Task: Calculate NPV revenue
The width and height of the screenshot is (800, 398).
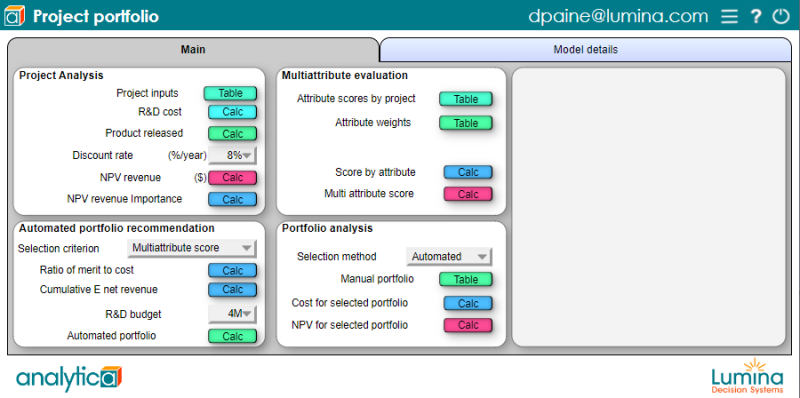Action: click(232, 178)
